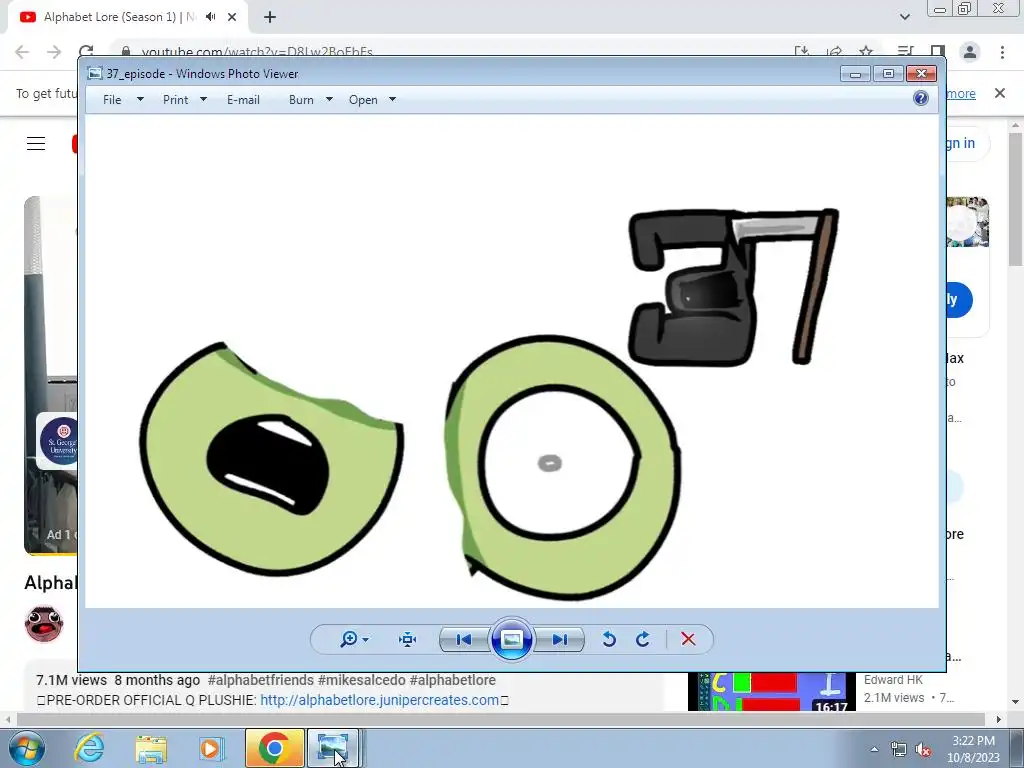This screenshot has height=768, width=1024.
Task: Open the alphabetlore.junipercreates.com link
Action: point(379,700)
